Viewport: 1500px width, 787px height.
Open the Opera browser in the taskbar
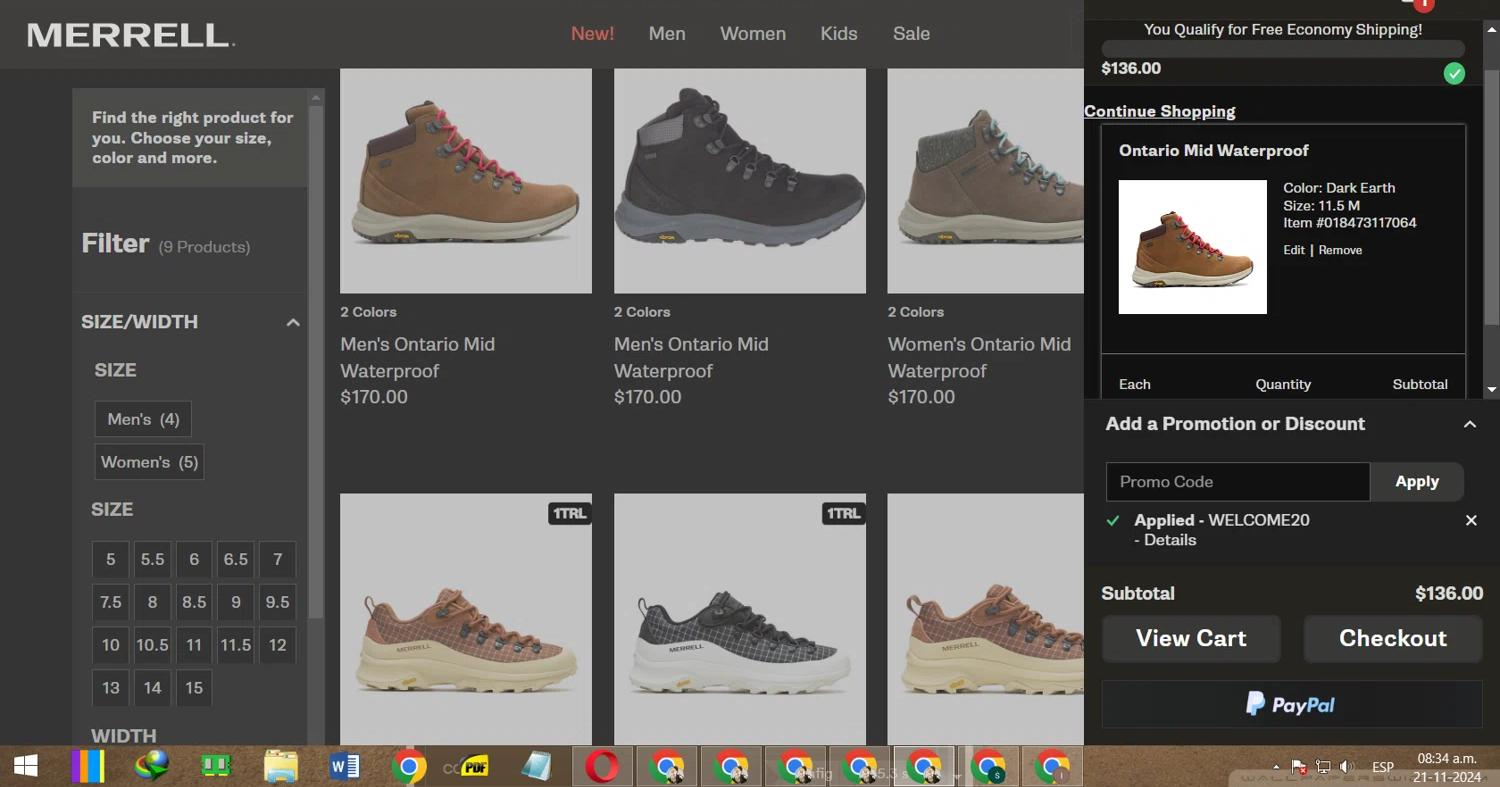[601, 767]
